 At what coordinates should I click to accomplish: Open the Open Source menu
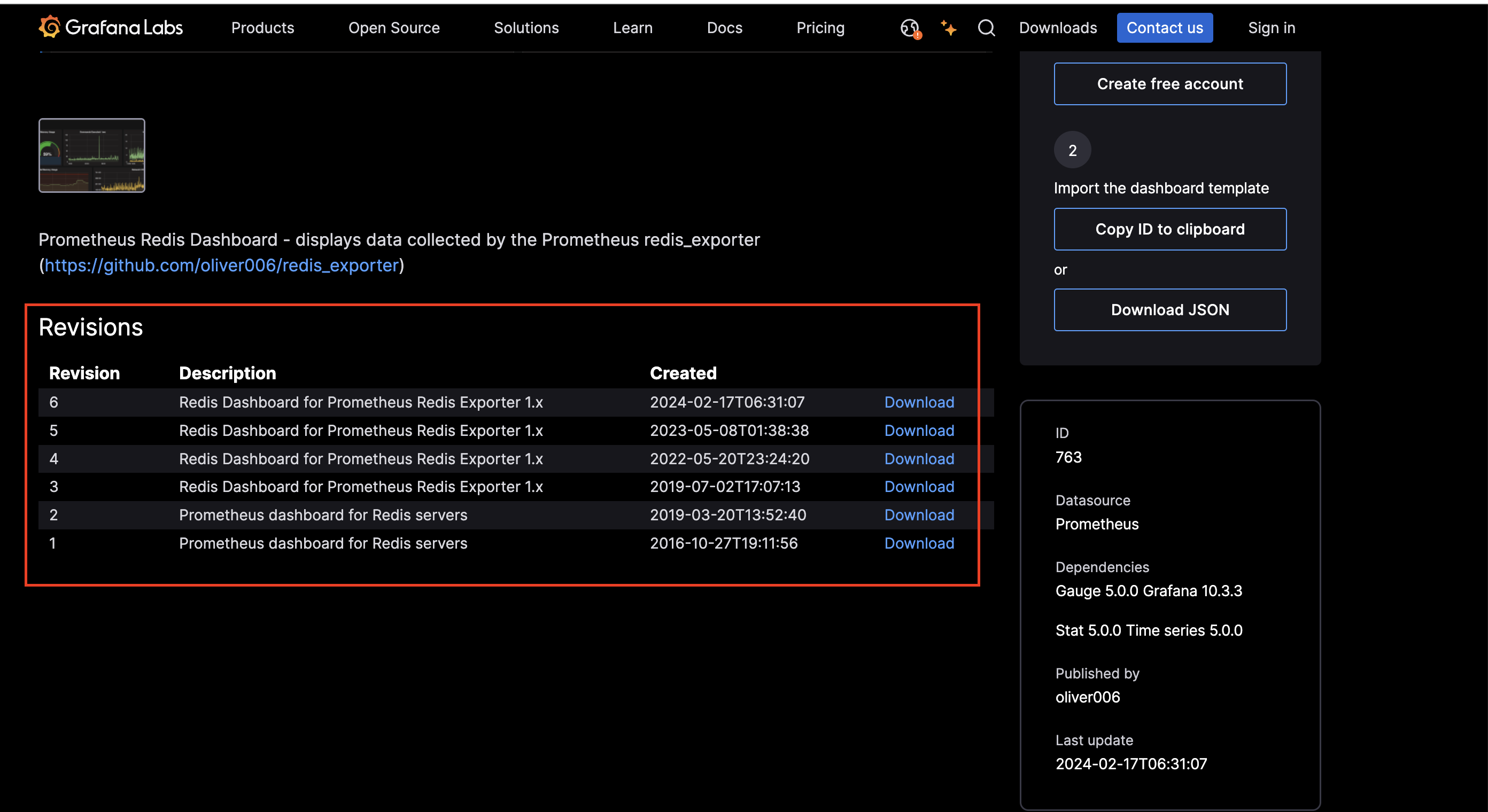coord(393,27)
